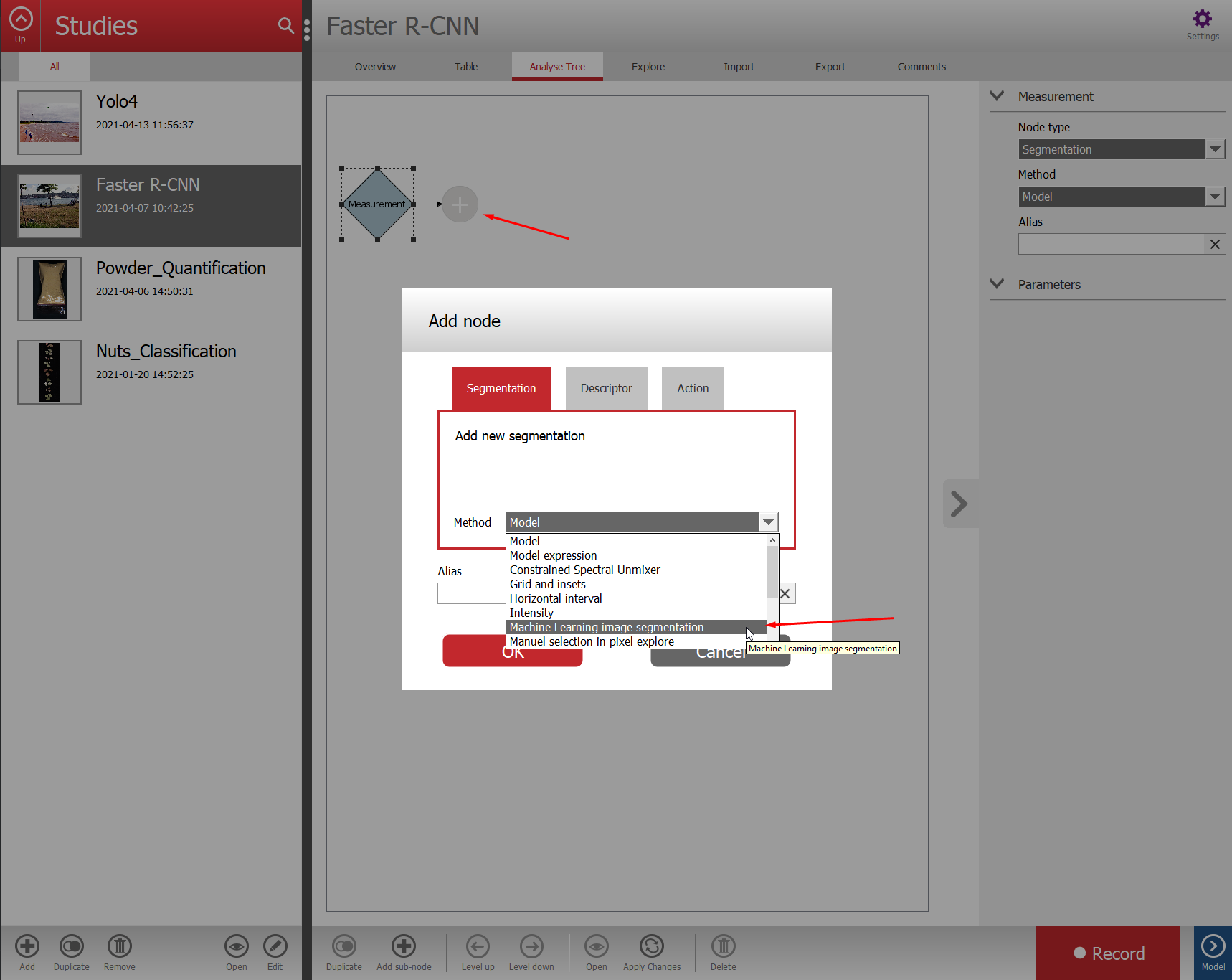
Task: Switch to the Explore tab
Action: 648,67
